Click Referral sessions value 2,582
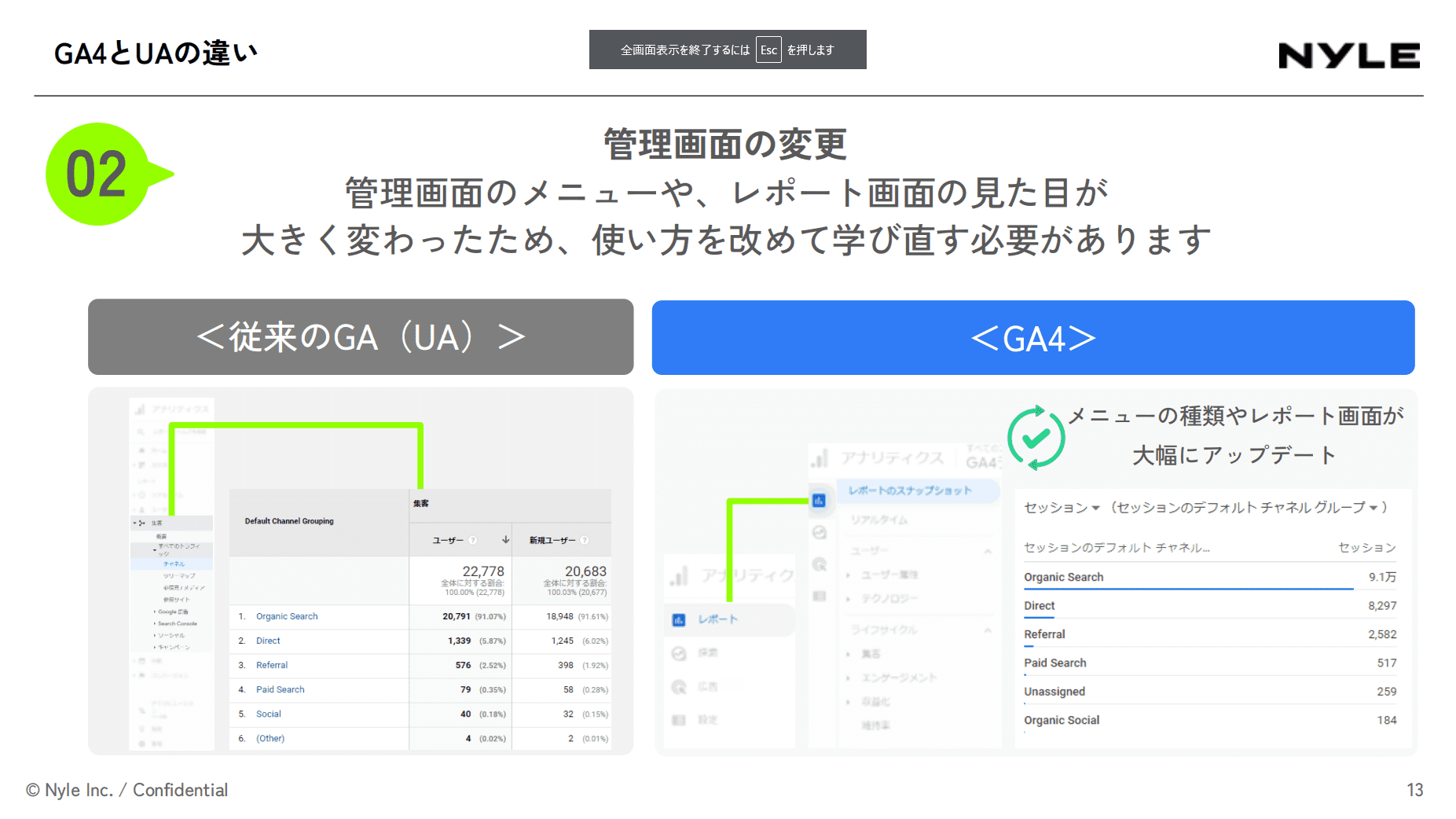1456x819 pixels. click(1382, 634)
